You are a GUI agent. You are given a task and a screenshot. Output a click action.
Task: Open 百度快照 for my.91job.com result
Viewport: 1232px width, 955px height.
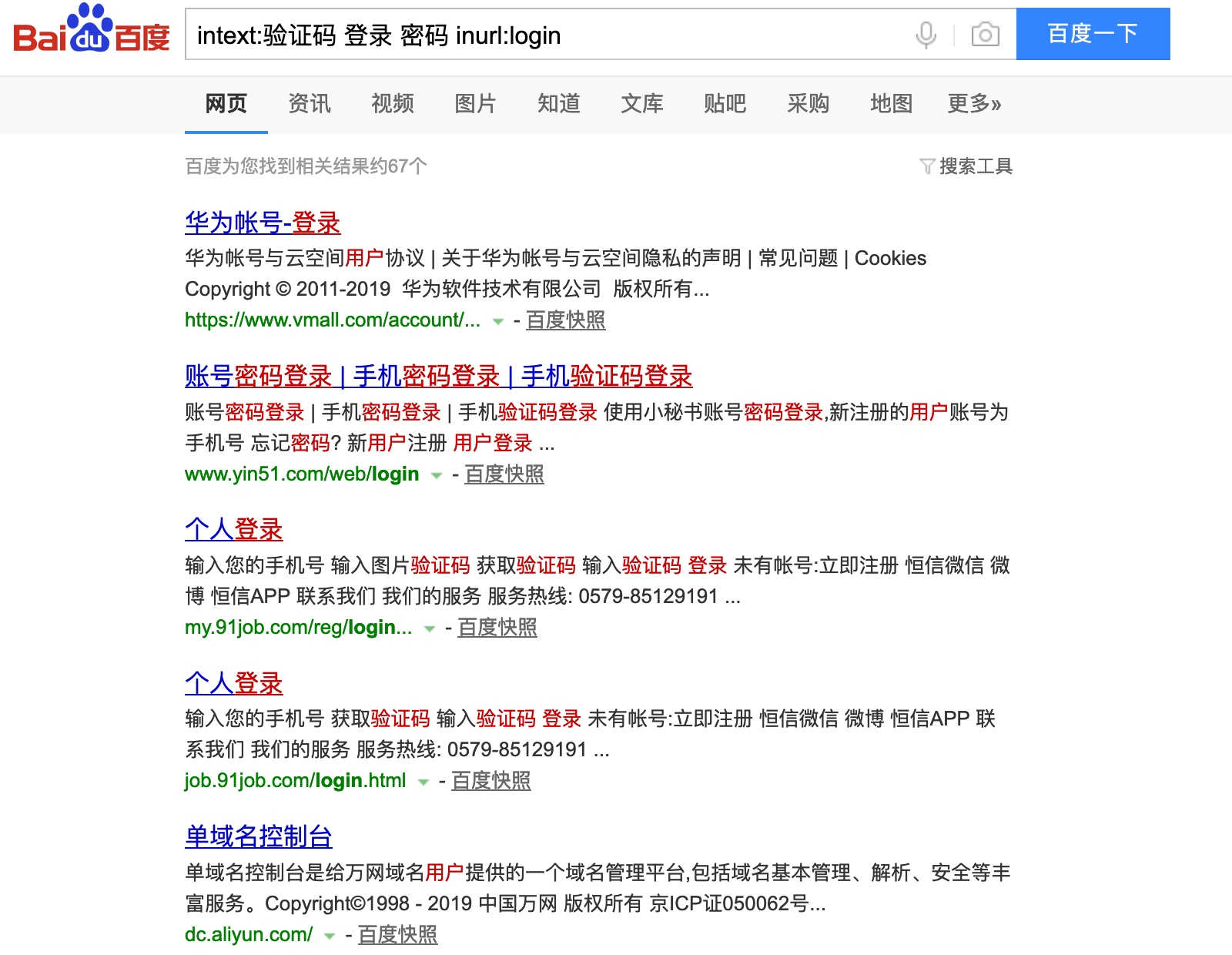[x=497, y=627]
